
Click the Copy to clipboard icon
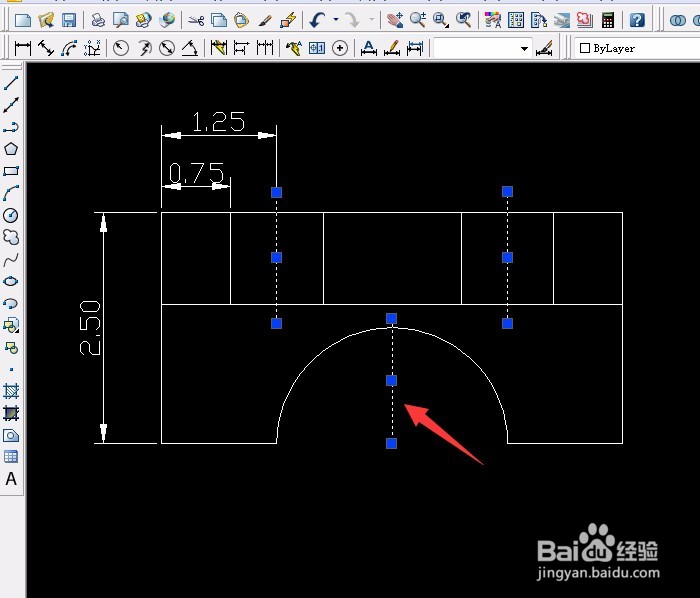click(218, 20)
